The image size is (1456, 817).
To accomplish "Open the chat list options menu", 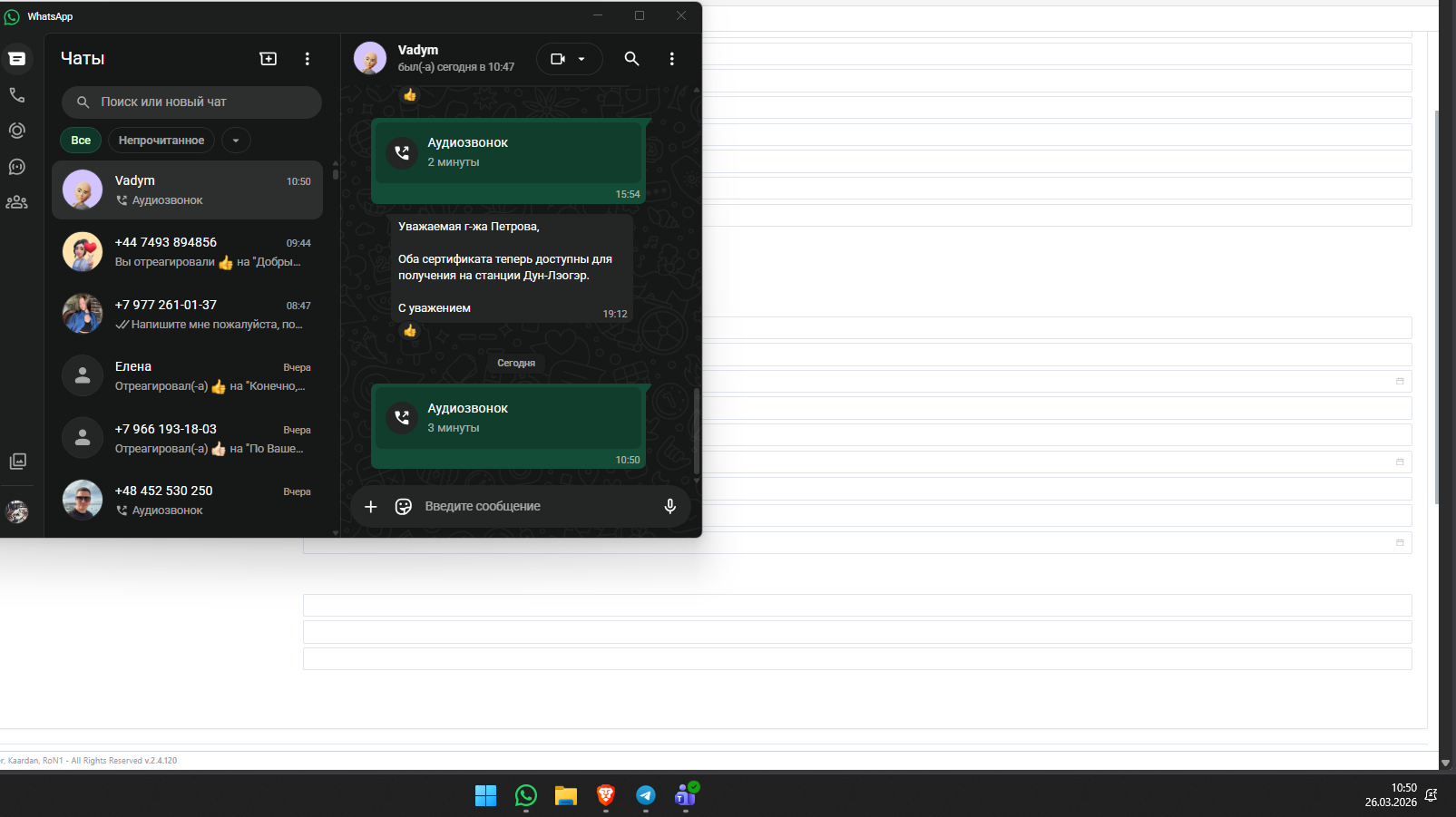I will pyautogui.click(x=308, y=59).
